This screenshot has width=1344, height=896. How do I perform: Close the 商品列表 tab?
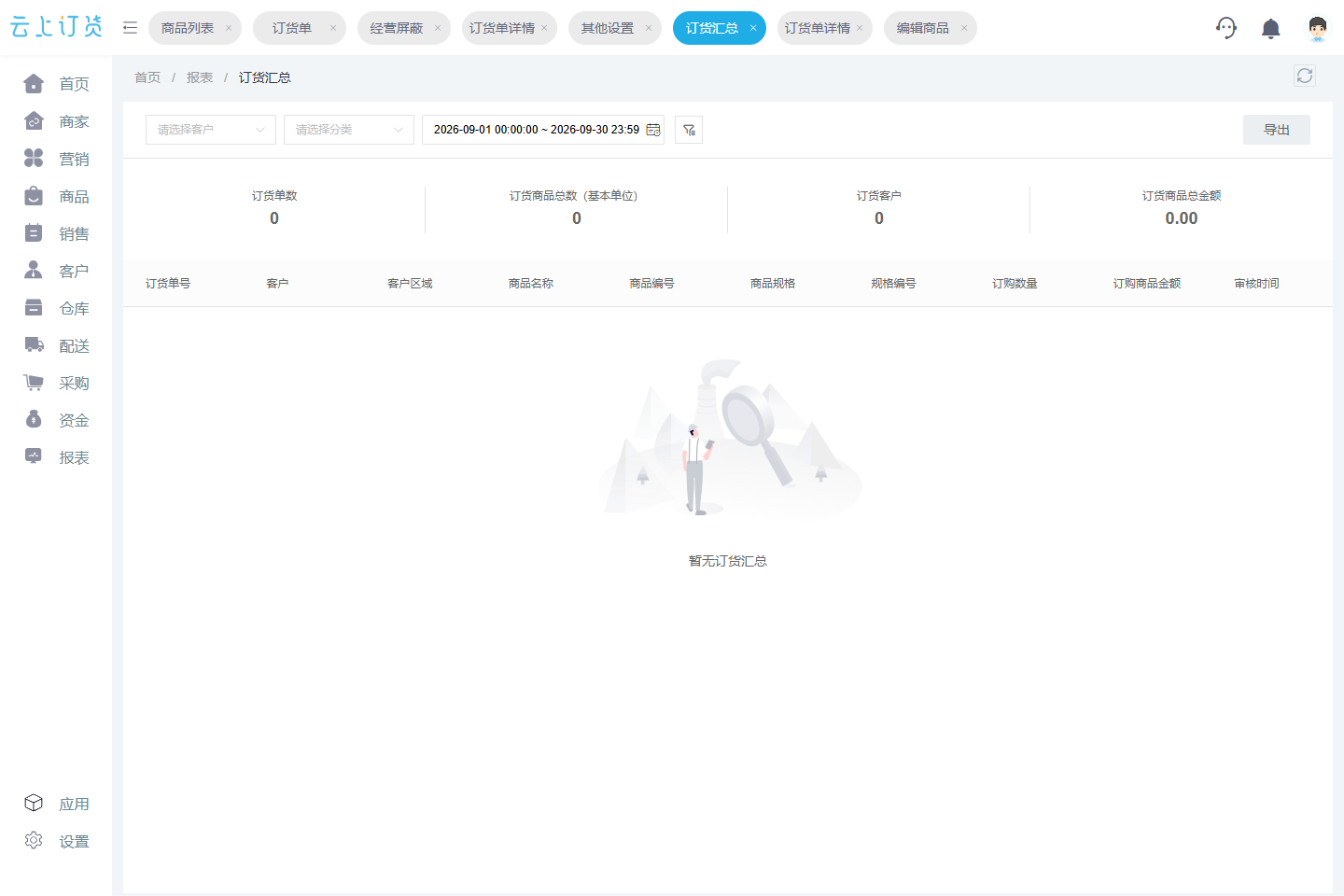[229, 28]
